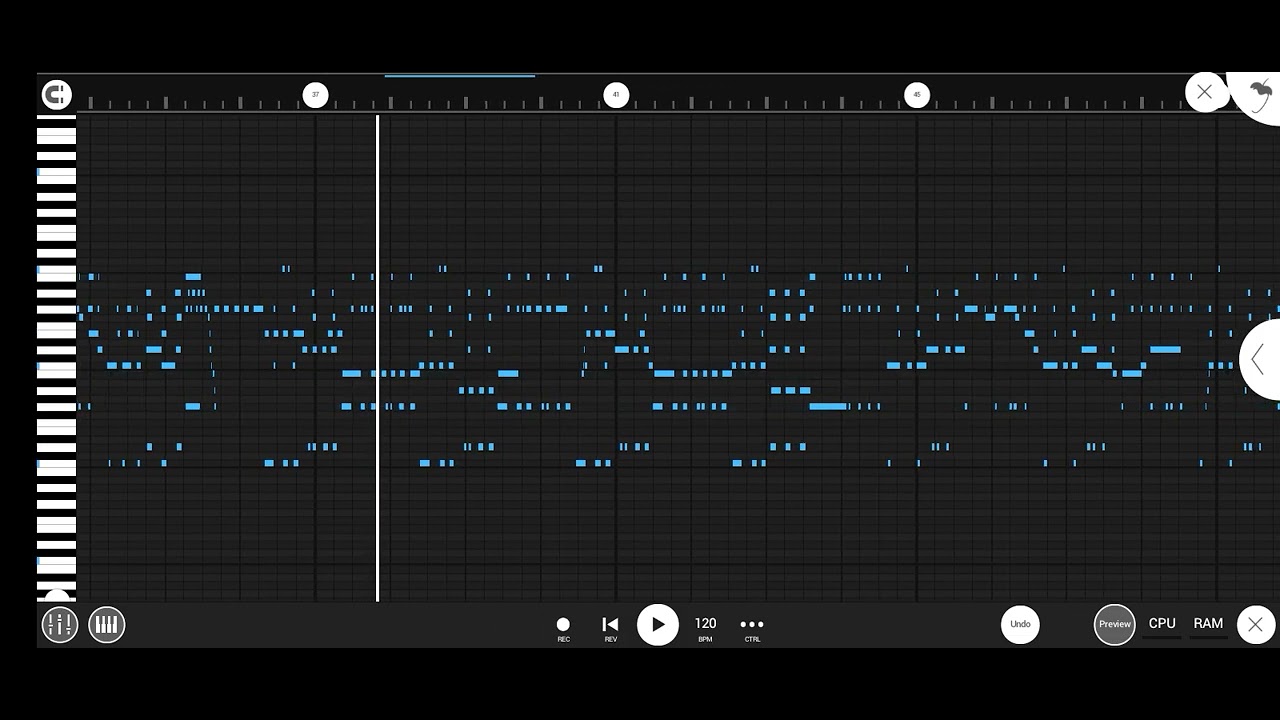Play the pattern
1280x720 pixels.
coord(657,624)
